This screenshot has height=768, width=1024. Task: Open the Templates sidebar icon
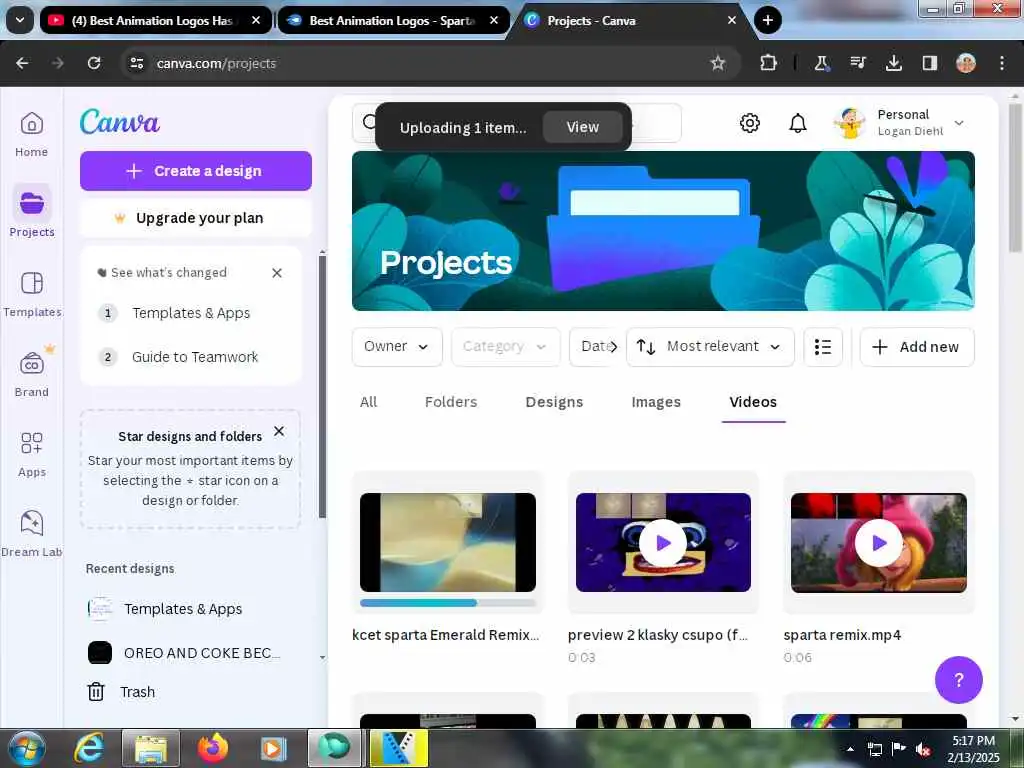tap(31, 283)
